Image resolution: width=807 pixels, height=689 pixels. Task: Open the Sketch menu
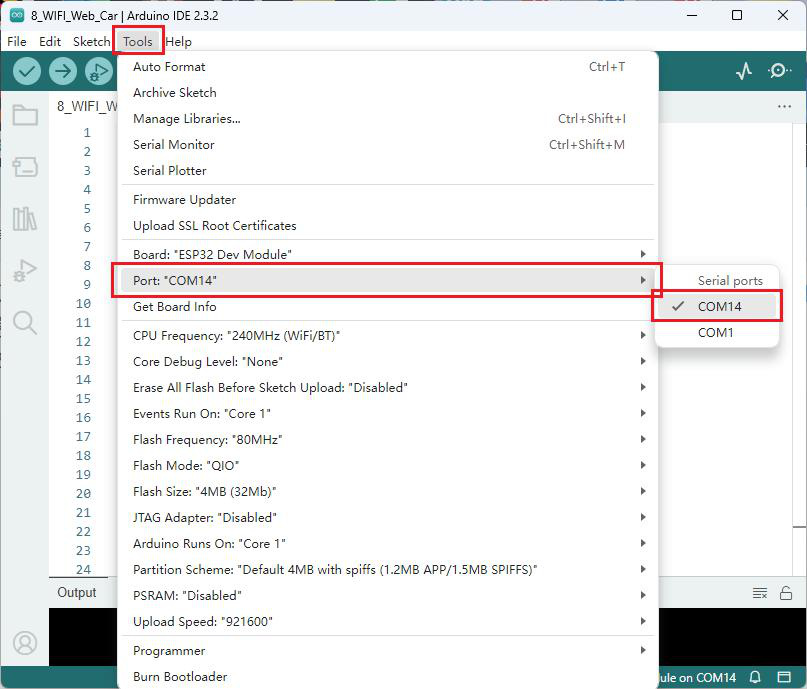[x=92, y=41]
